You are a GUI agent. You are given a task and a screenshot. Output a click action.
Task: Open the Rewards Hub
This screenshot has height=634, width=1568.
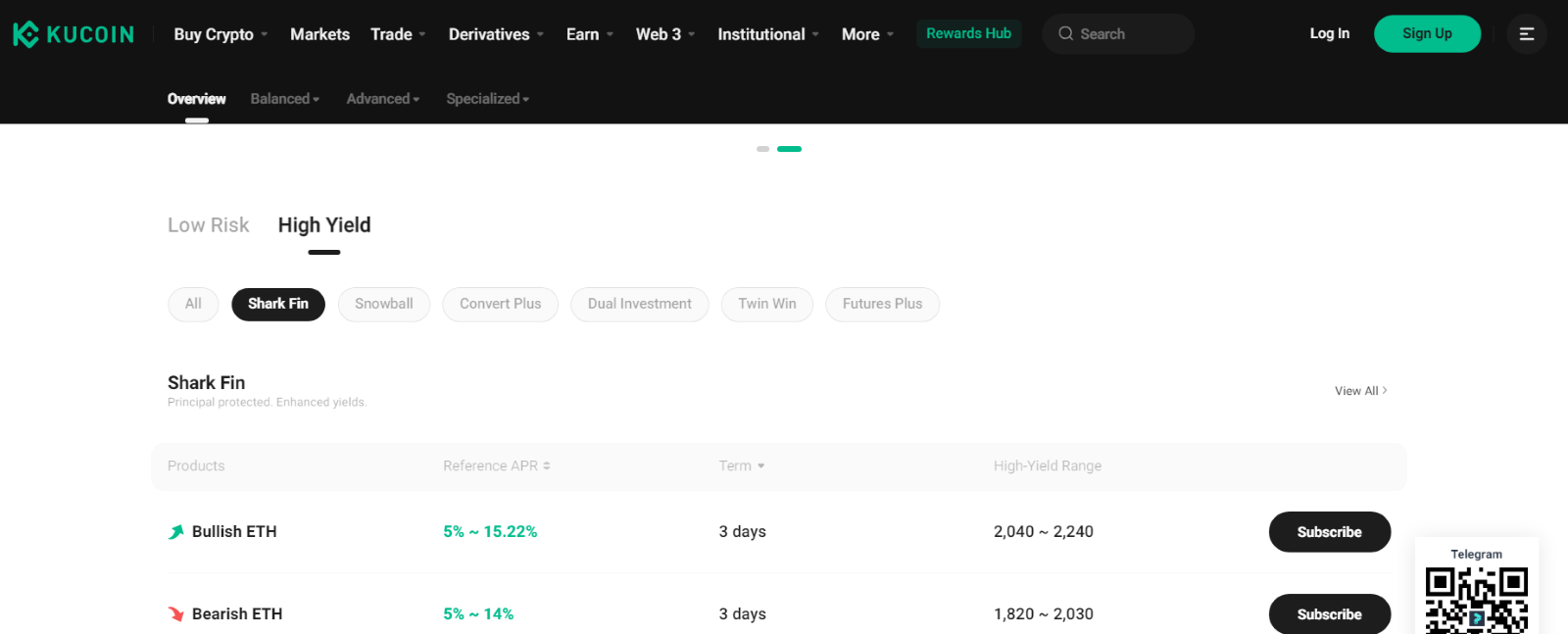tap(968, 33)
